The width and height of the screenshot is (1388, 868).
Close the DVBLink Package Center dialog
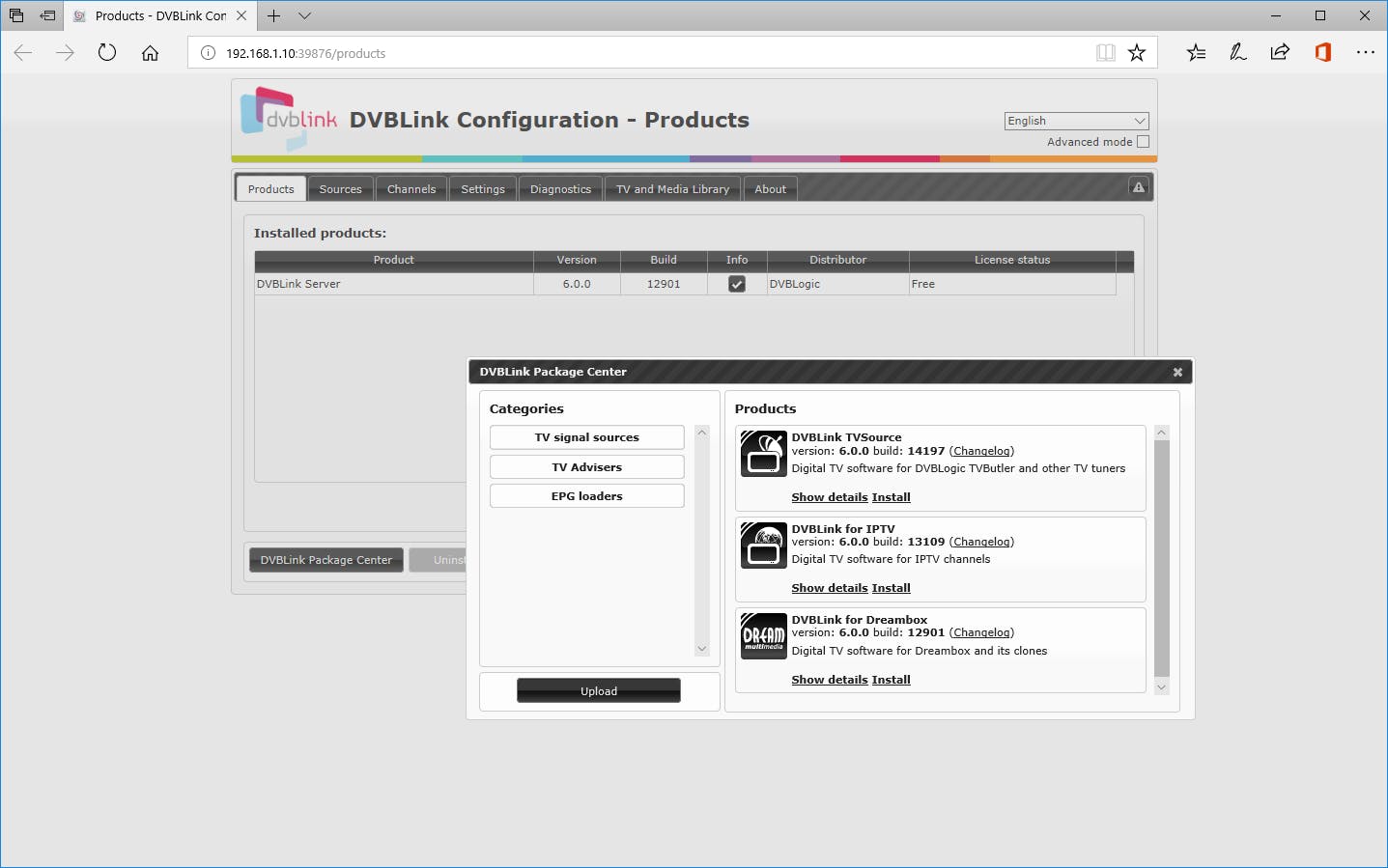coord(1177,372)
